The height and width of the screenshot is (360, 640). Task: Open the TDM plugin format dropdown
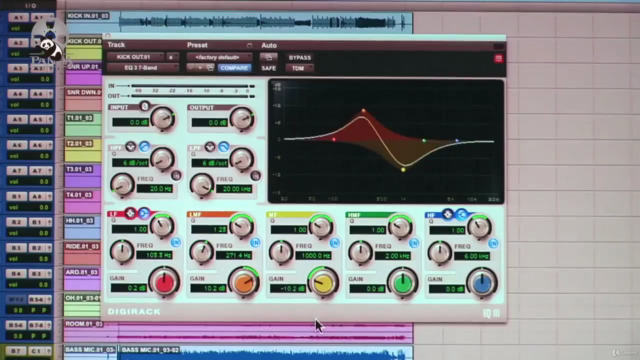(x=300, y=69)
